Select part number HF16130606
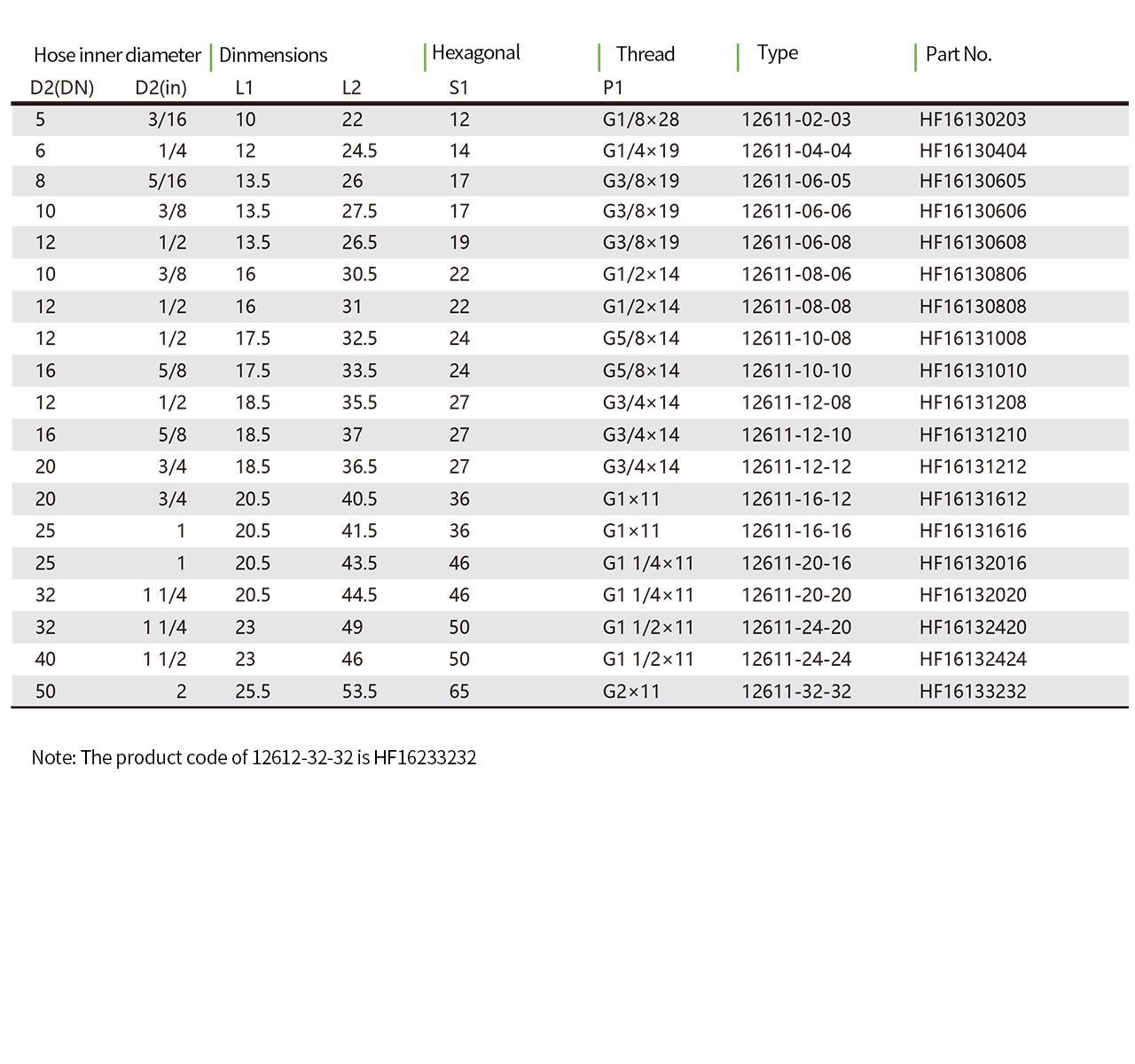This screenshot has width=1135, height=1064. click(973, 211)
